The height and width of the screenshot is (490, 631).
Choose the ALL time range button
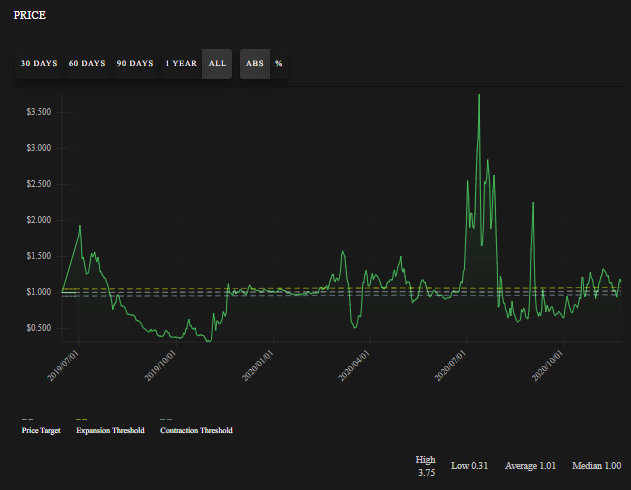217,64
